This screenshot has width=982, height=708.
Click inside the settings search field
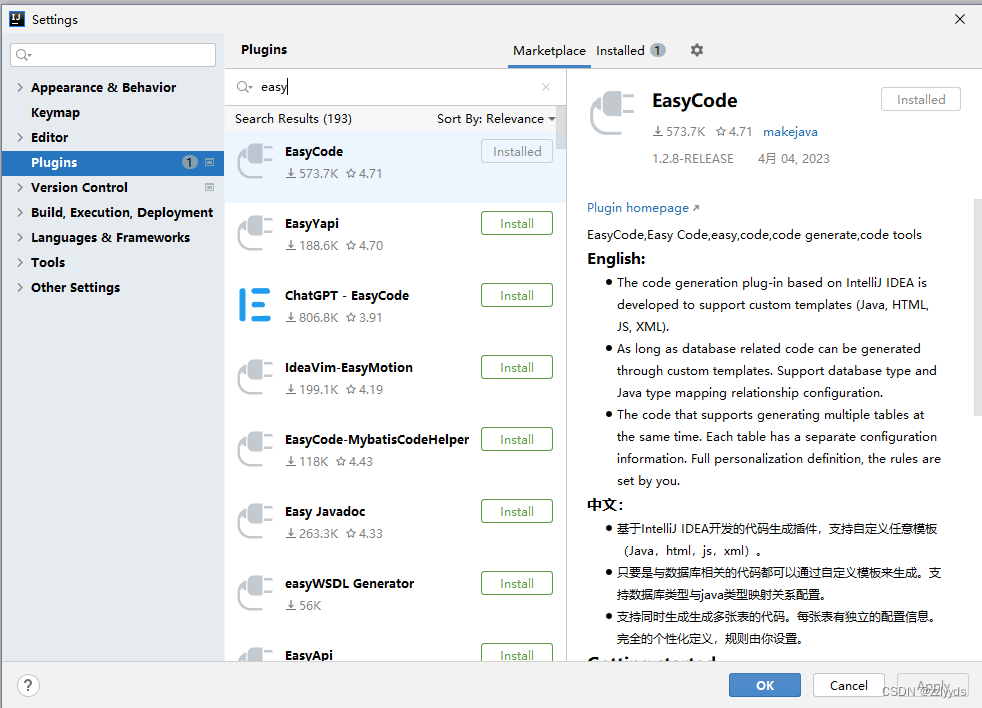point(112,53)
